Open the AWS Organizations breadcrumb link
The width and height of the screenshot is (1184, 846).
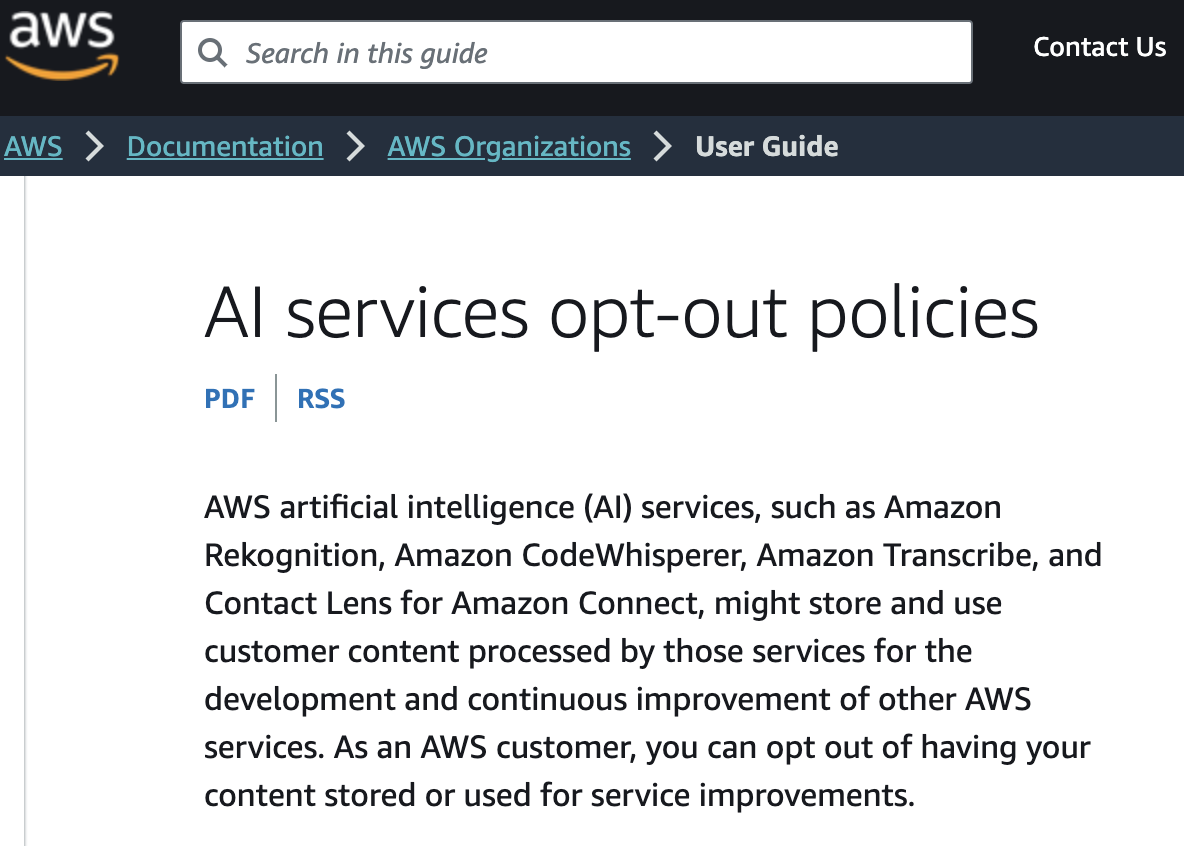(x=509, y=147)
